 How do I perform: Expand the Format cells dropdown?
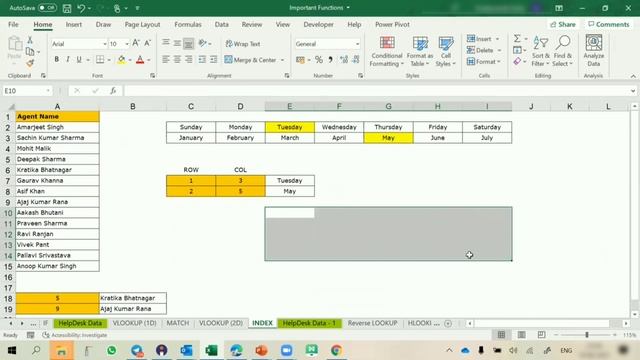pyautogui.click(x=499, y=62)
